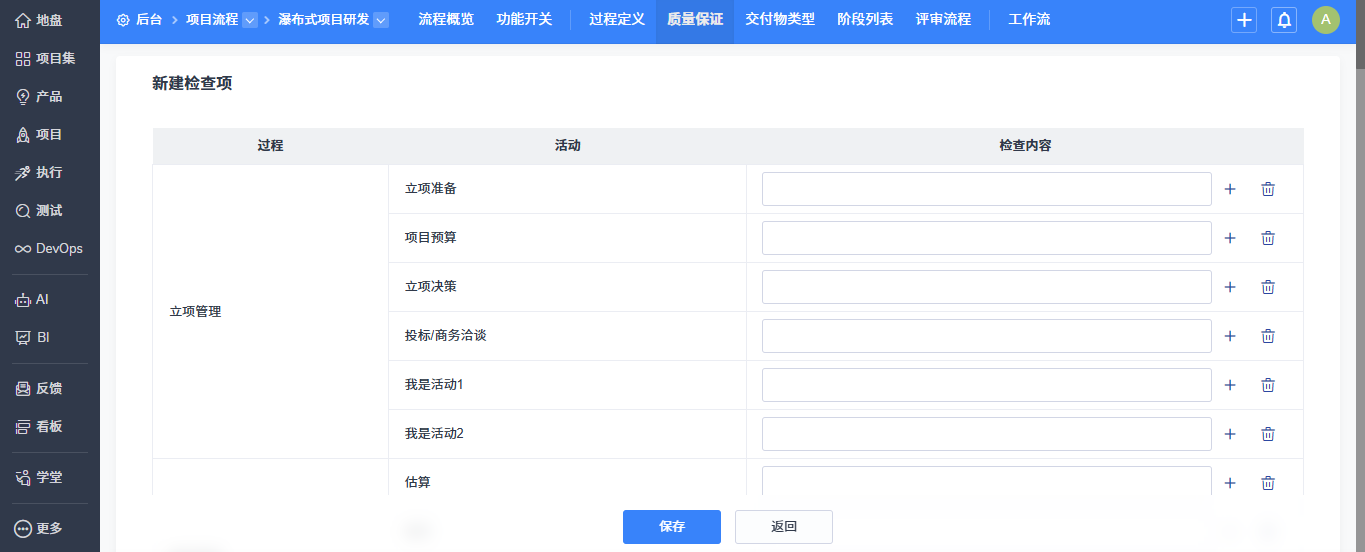Add a row after 立项决策
The width and height of the screenshot is (1365, 552).
1230,287
